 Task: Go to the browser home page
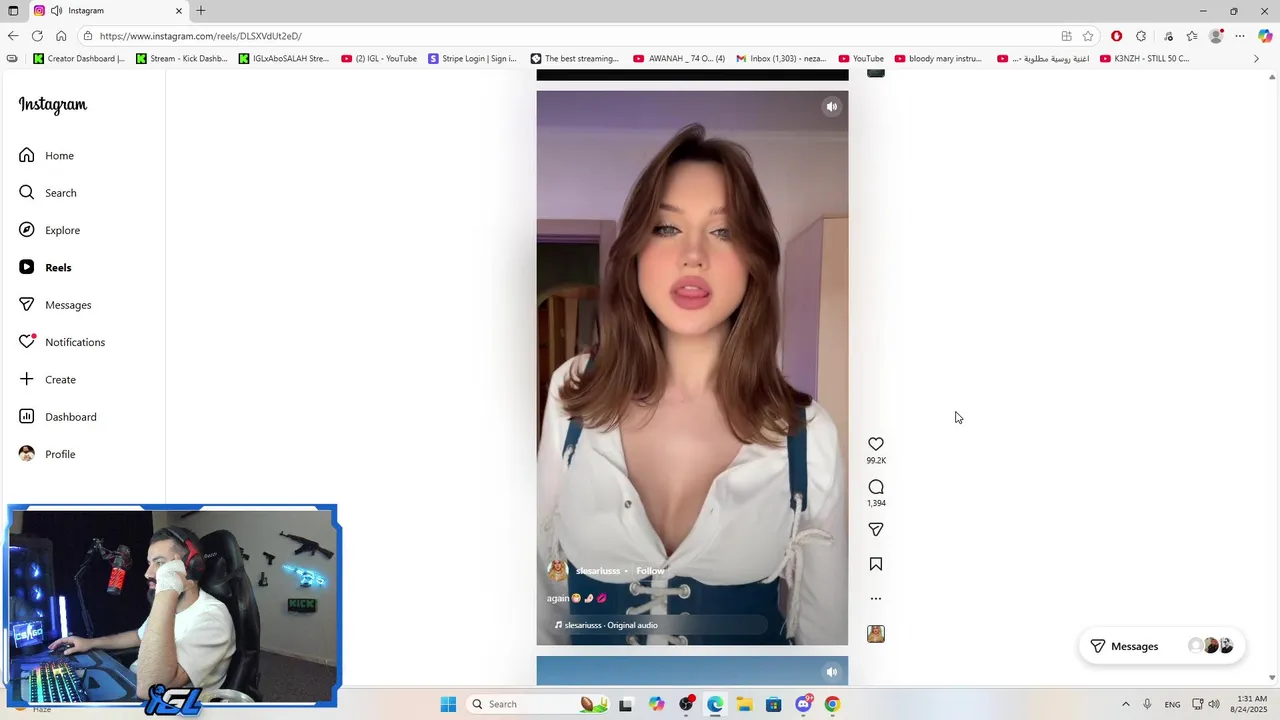(x=61, y=36)
